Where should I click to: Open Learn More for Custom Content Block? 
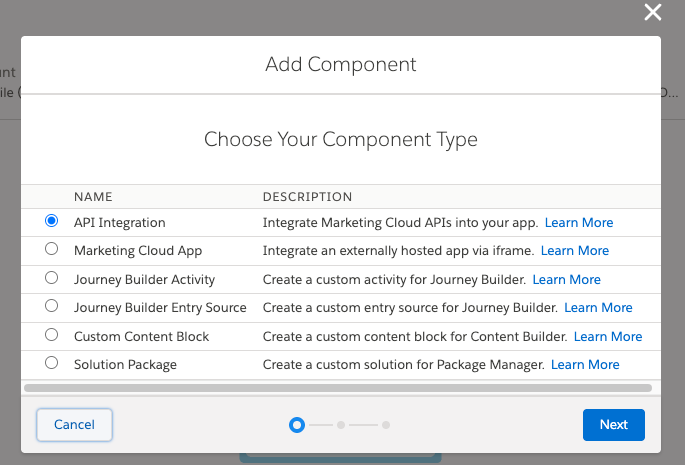[608, 336]
